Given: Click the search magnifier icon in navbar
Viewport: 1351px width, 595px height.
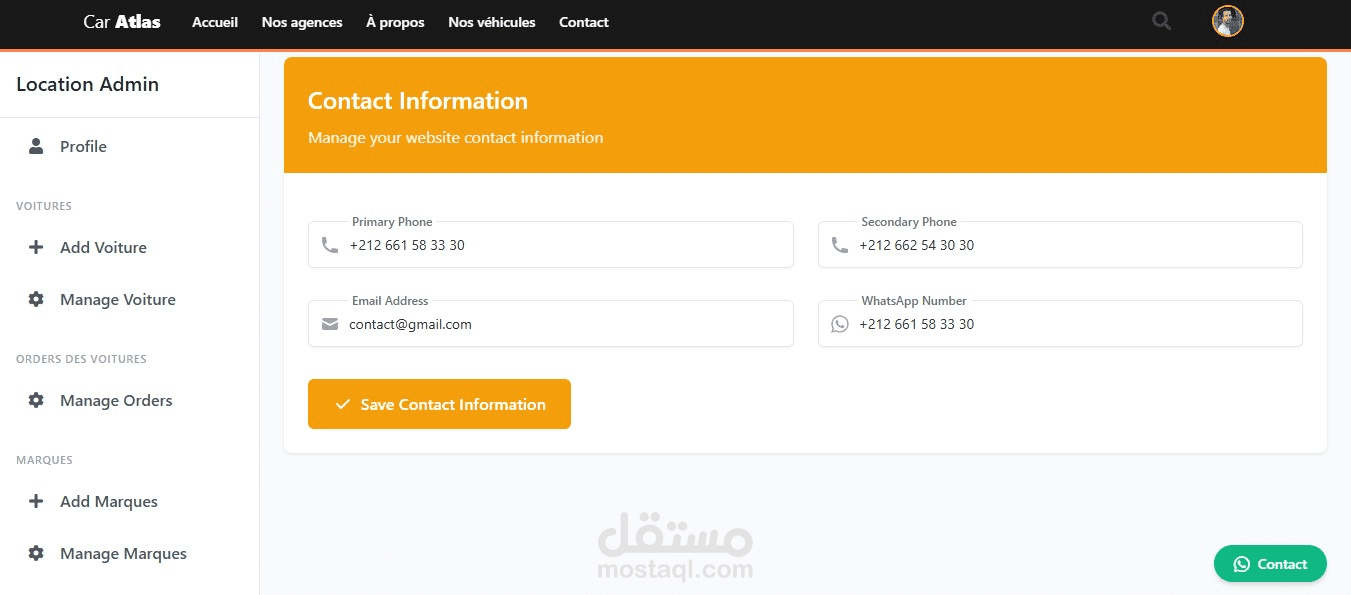Looking at the screenshot, I should click(1161, 21).
